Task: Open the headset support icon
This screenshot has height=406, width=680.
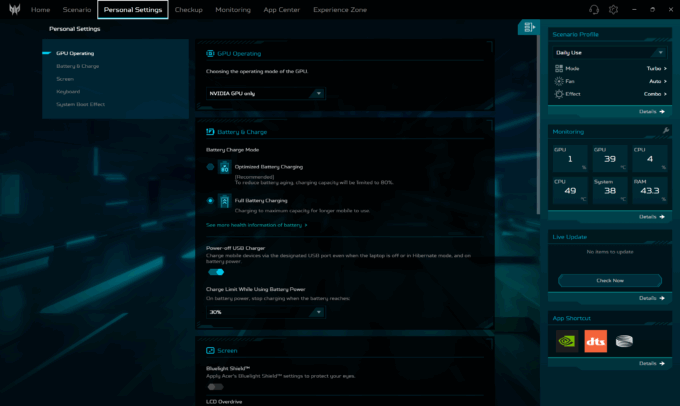Action: click(594, 10)
